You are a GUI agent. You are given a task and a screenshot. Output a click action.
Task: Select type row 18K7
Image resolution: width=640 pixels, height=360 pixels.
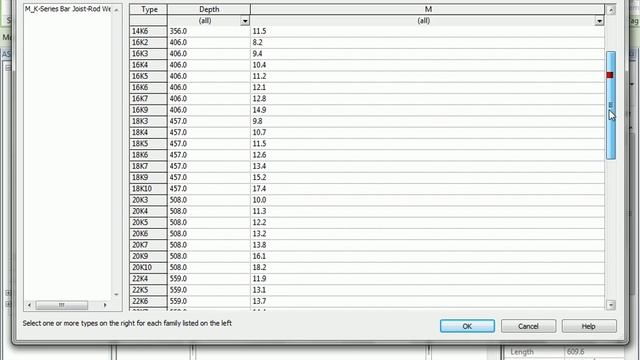pyautogui.click(x=367, y=166)
